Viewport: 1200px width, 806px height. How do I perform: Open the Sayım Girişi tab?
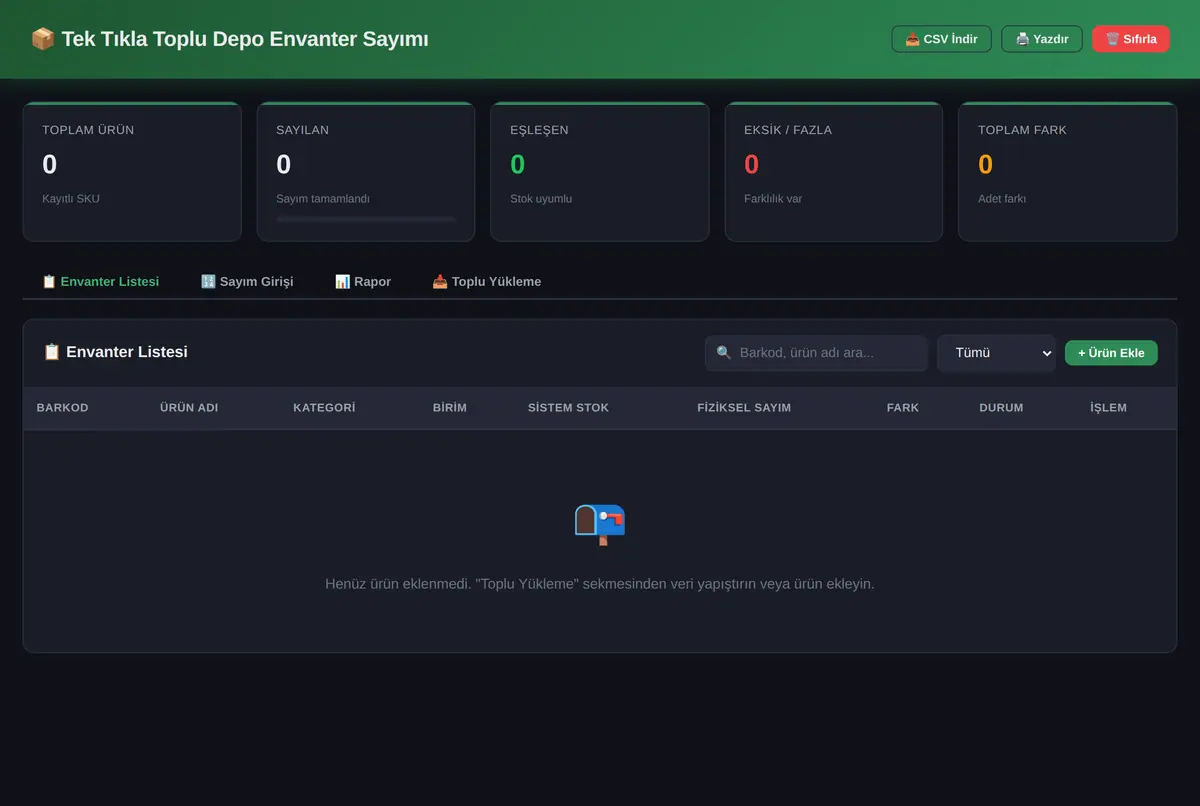click(247, 281)
